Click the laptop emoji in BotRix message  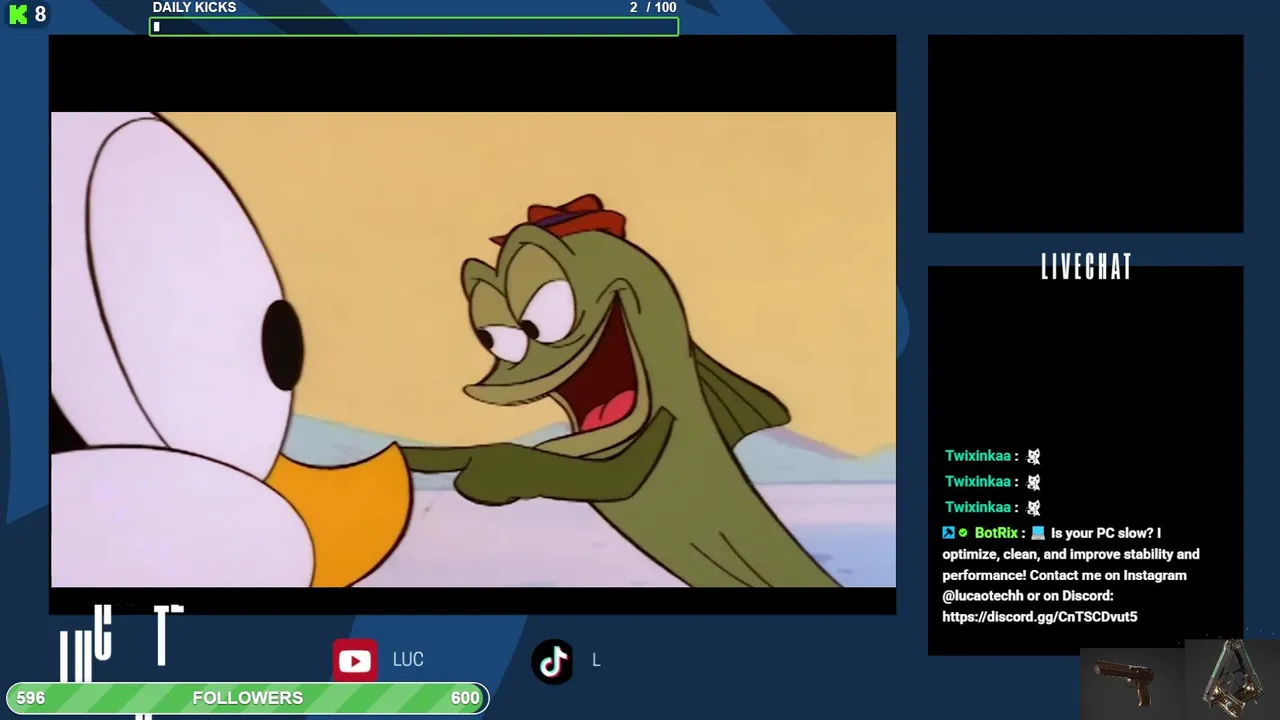click(1038, 533)
